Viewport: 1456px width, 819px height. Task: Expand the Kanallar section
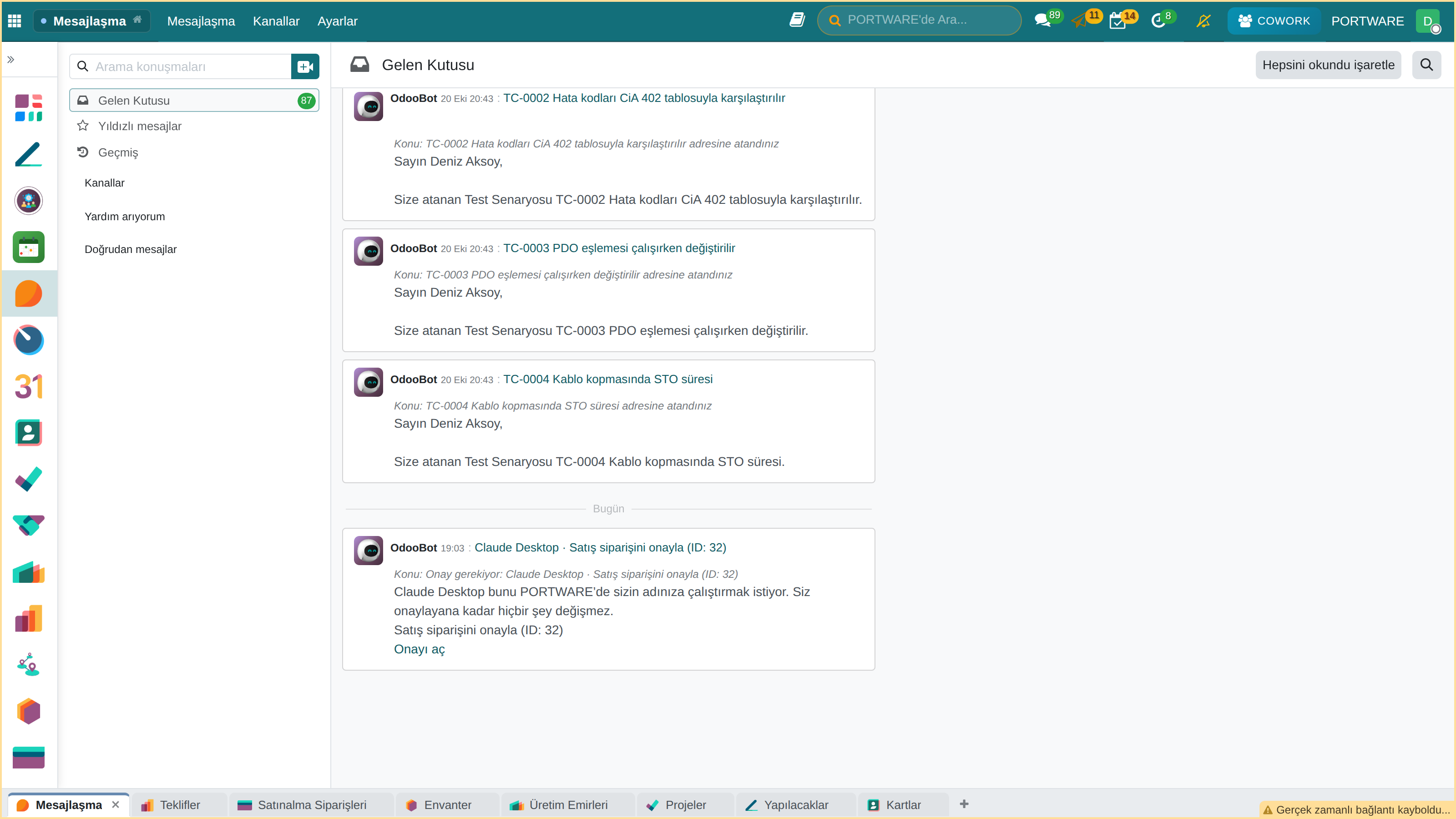click(x=105, y=183)
